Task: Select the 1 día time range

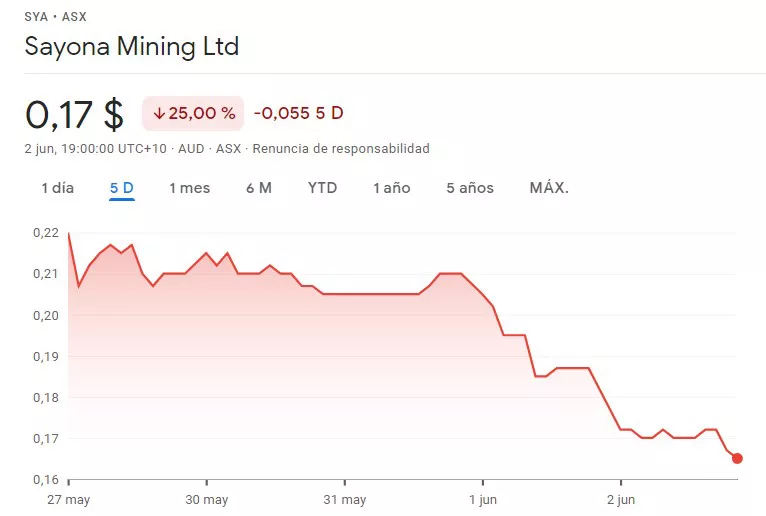Action: click(57, 188)
